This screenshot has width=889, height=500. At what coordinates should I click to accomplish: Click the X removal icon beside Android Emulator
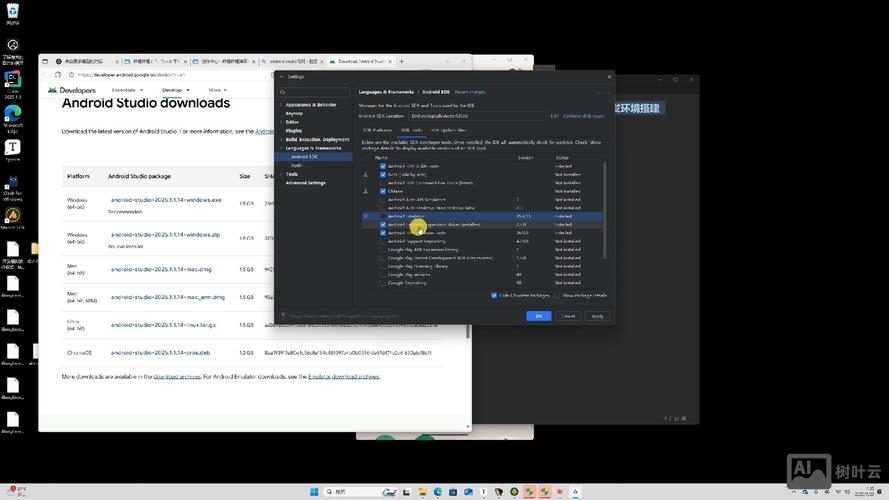coord(365,216)
